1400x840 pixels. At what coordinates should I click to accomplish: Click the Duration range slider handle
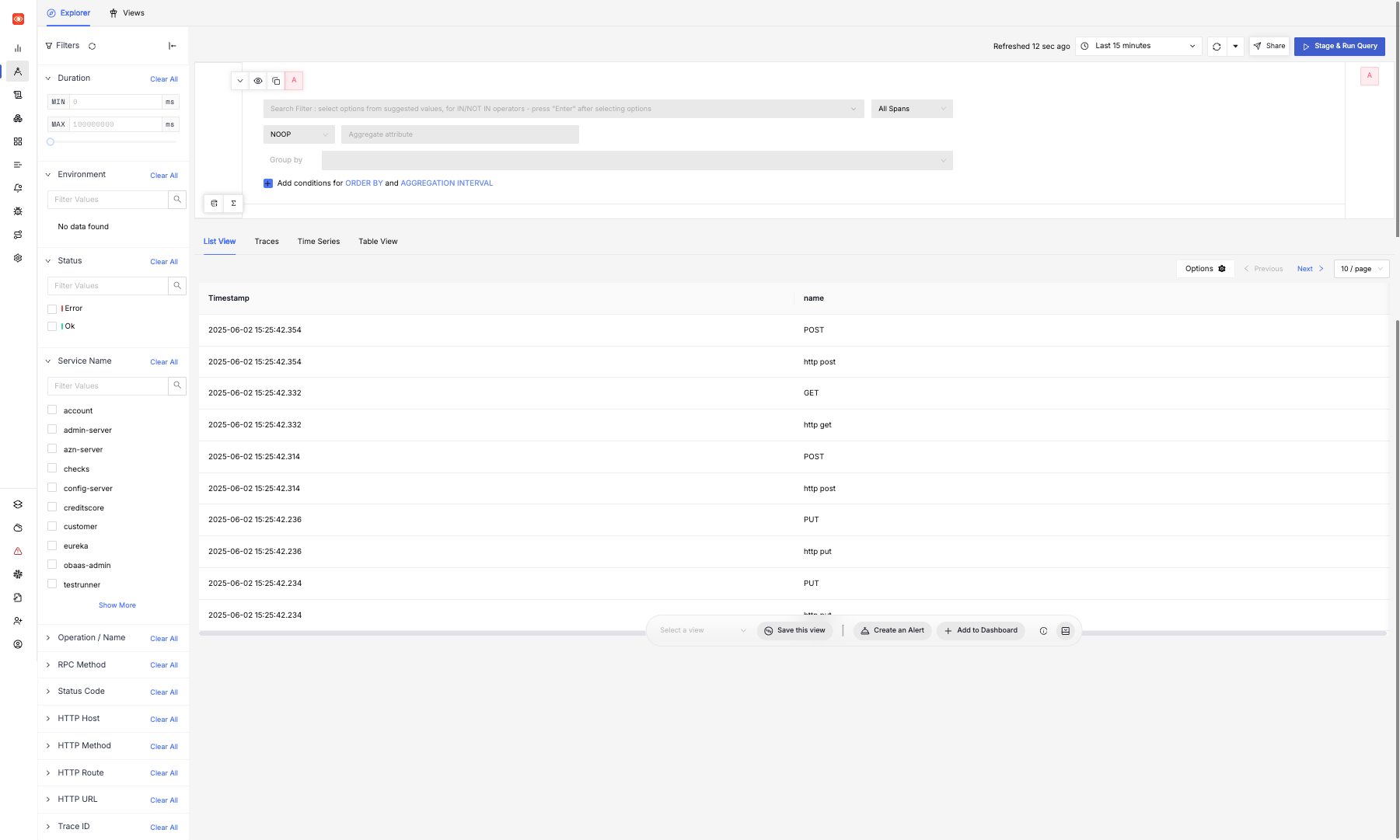51,141
